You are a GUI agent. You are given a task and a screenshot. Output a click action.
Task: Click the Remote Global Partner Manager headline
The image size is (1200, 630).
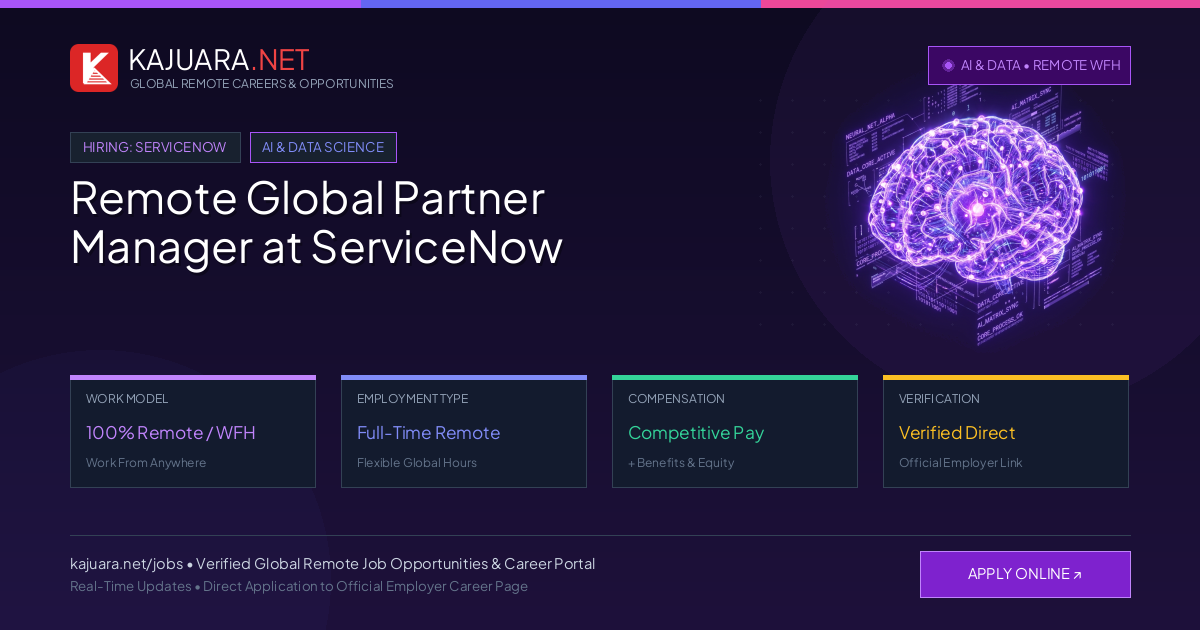click(316, 222)
